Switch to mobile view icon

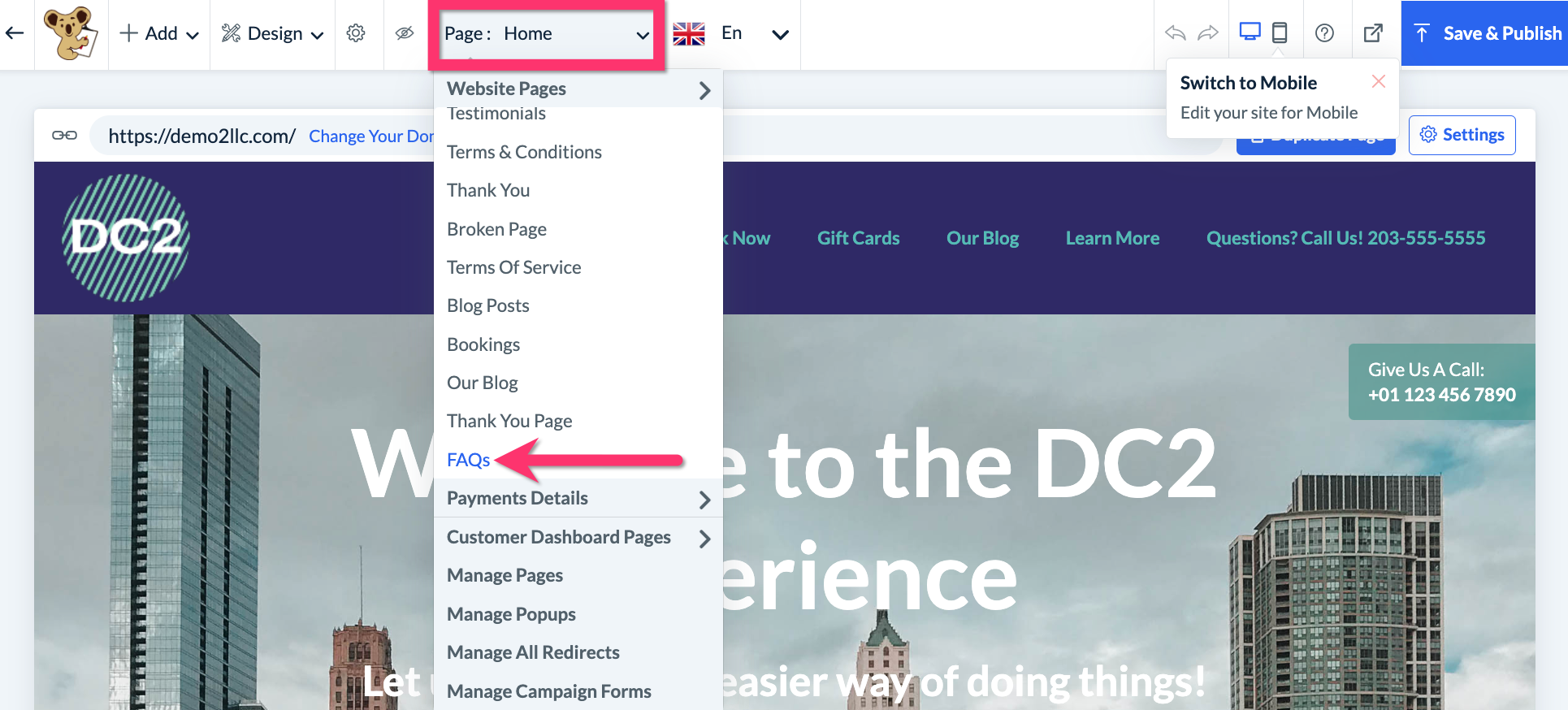coord(1280,32)
